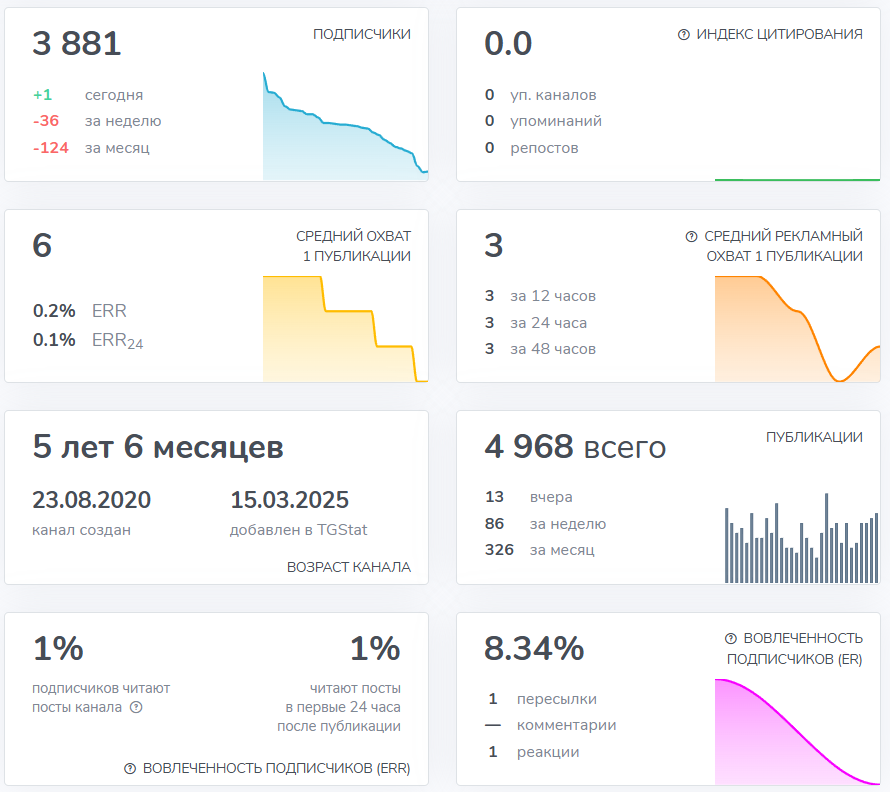Viewport: 890px width, 792px height.
Task: Click the publications bar chart
Action: (800, 540)
